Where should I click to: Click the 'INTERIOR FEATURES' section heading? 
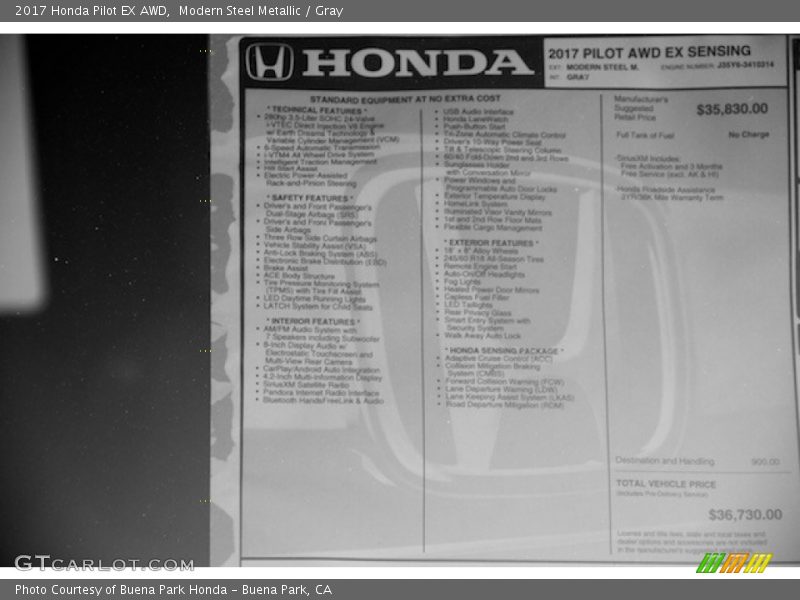point(313,321)
